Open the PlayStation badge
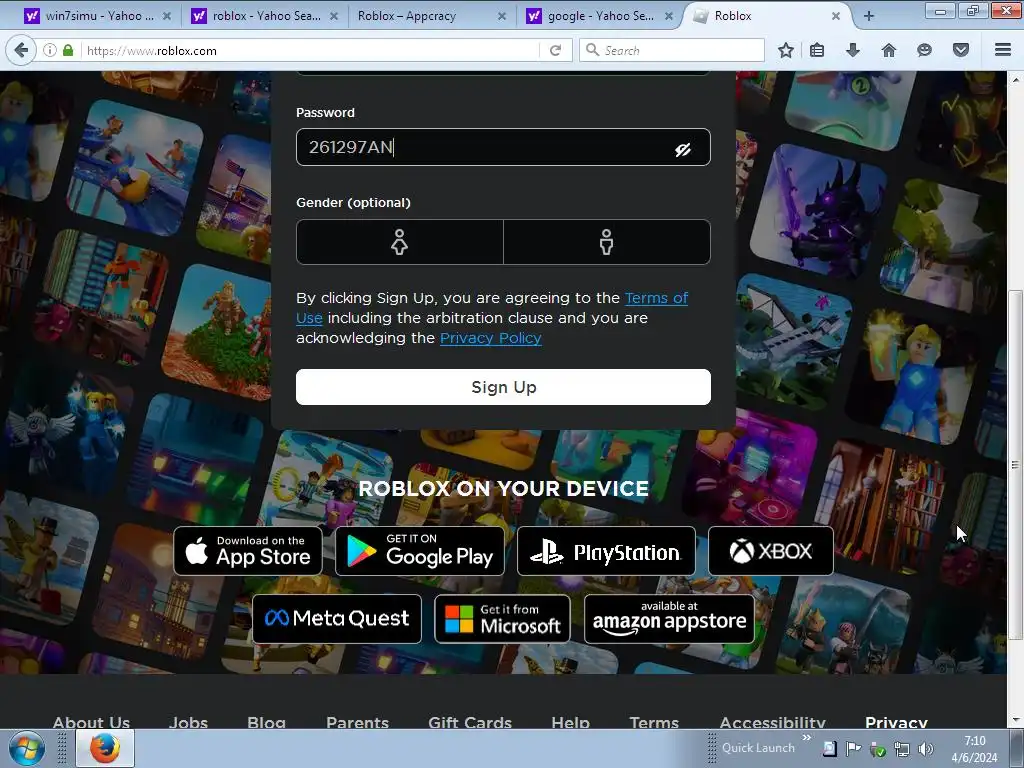 pyautogui.click(x=606, y=551)
